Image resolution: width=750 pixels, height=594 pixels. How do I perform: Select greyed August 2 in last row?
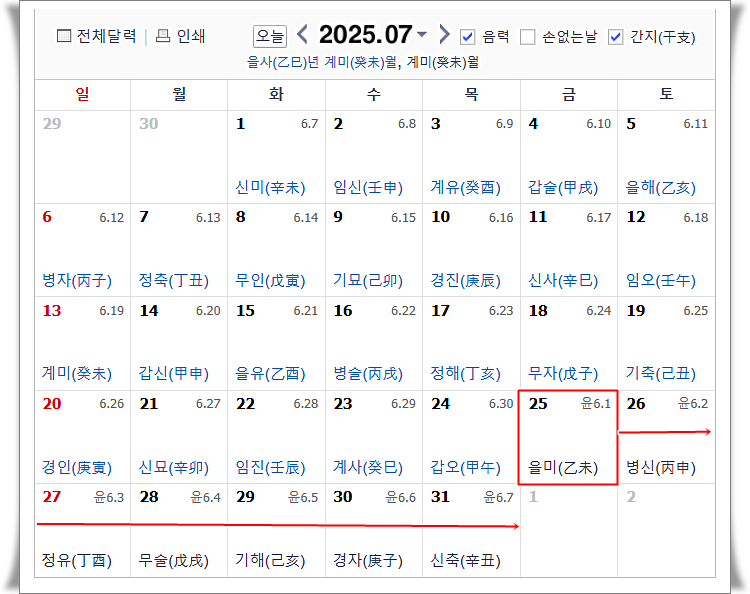click(666, 530)
